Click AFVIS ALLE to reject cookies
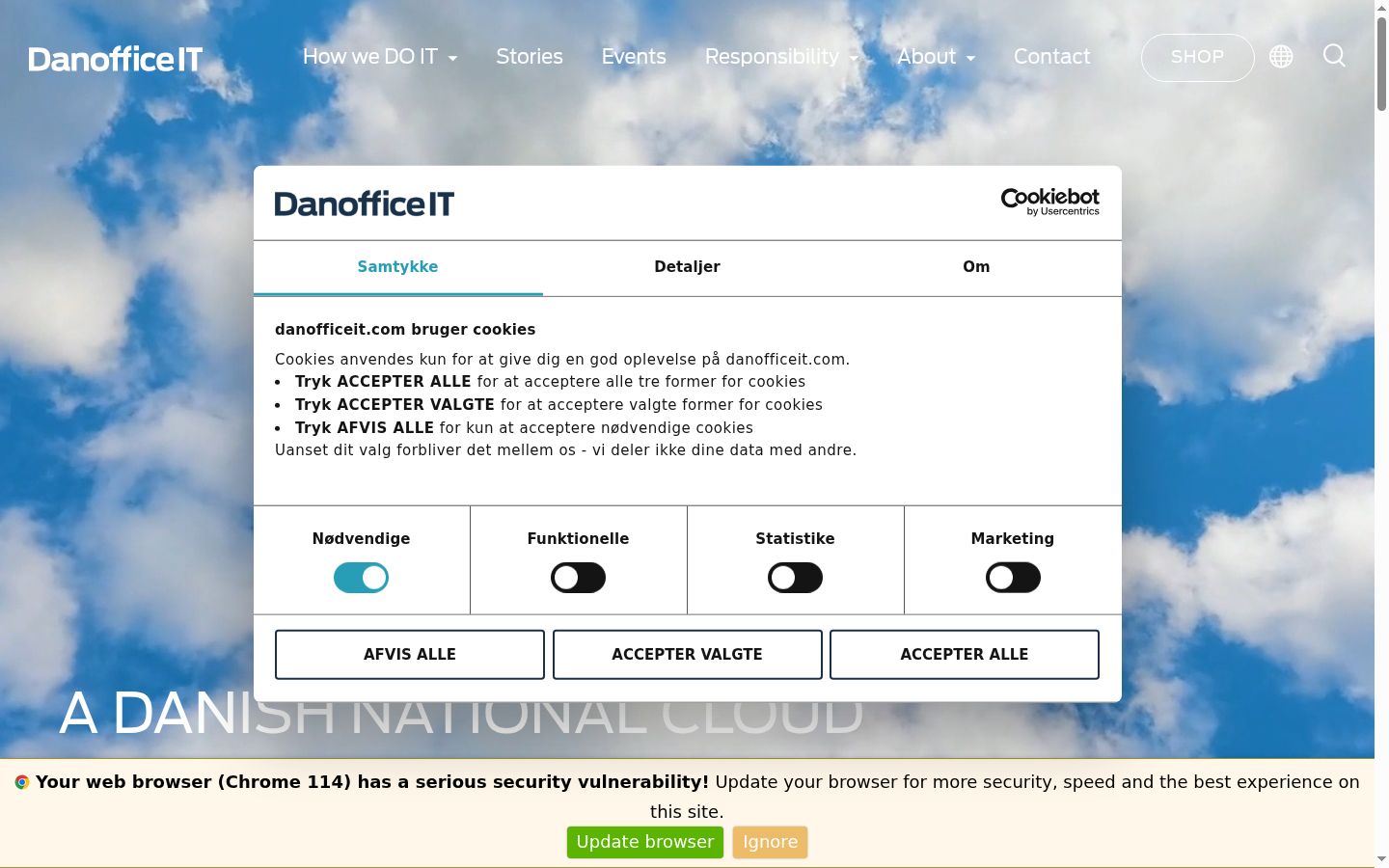 click(410, 655)
